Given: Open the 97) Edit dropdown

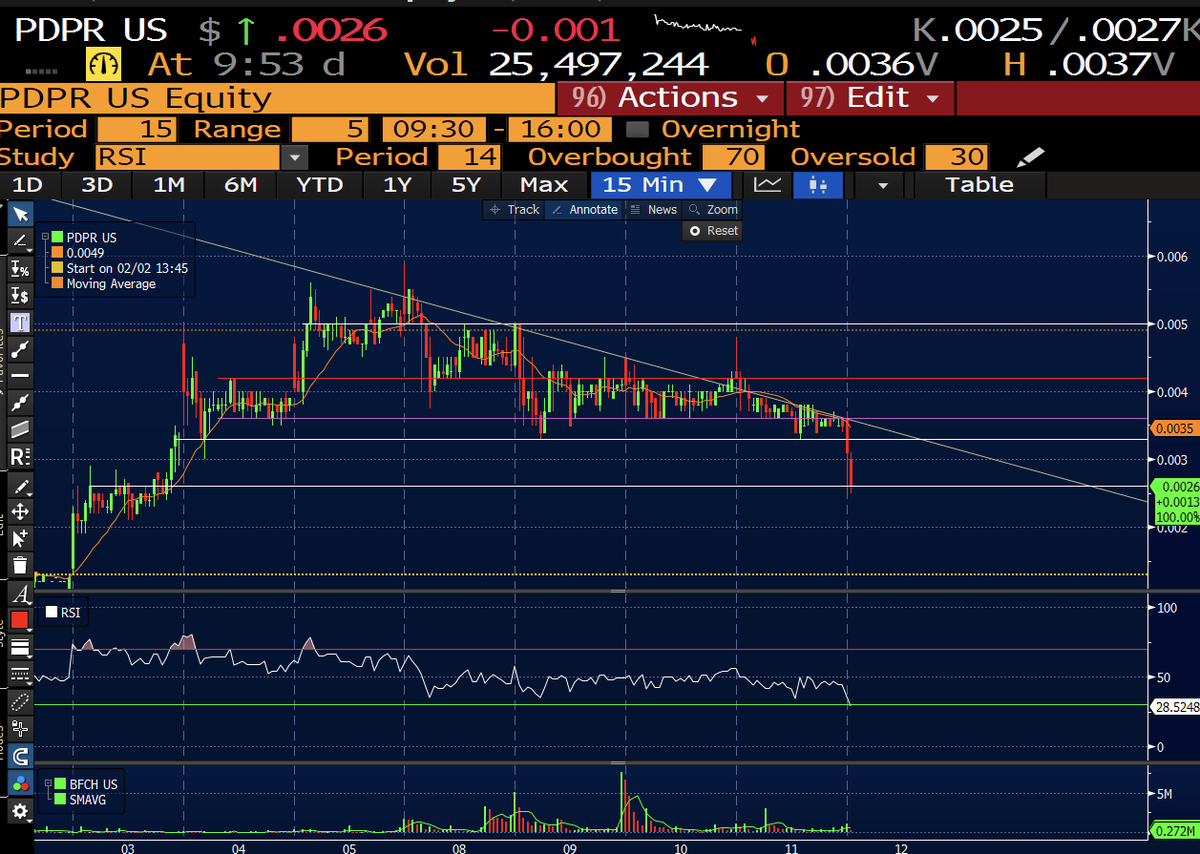Looking at the screenshot, I should coord(870,98).
